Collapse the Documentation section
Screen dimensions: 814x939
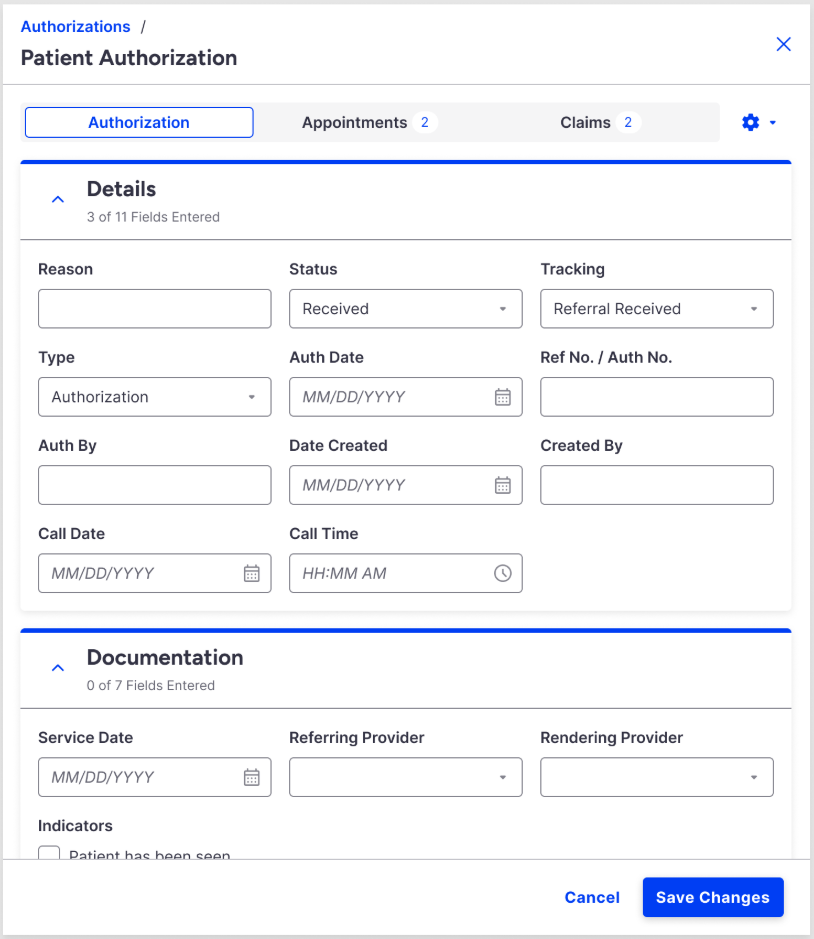[58, 668]
